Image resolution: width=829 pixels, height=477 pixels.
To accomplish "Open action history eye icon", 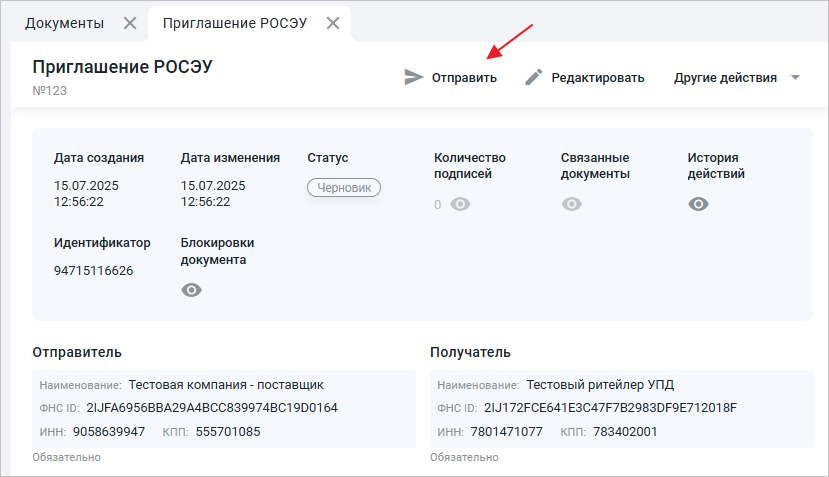I will coord(698,204).
